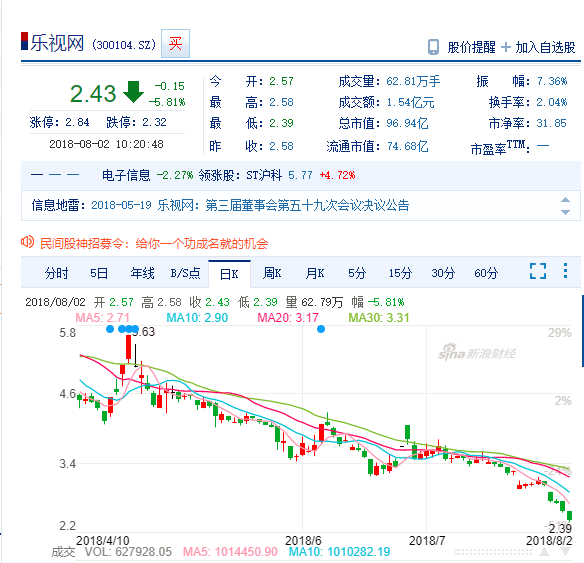Screen dimensions: 584x563
Task: Switch to the 分时 chart tab
Action: (56, 273)
